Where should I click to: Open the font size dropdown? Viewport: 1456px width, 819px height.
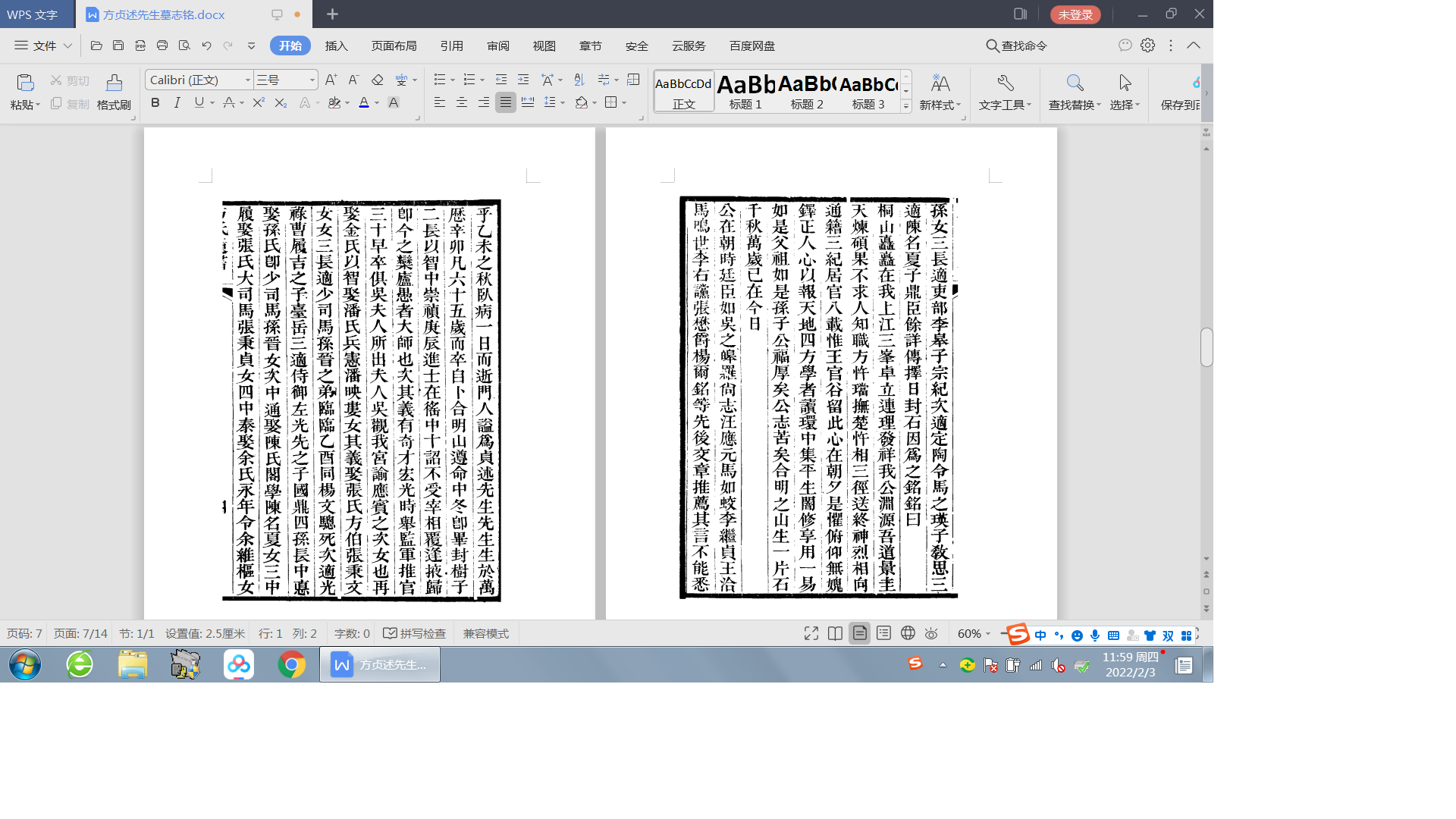[x=312, y=80]
